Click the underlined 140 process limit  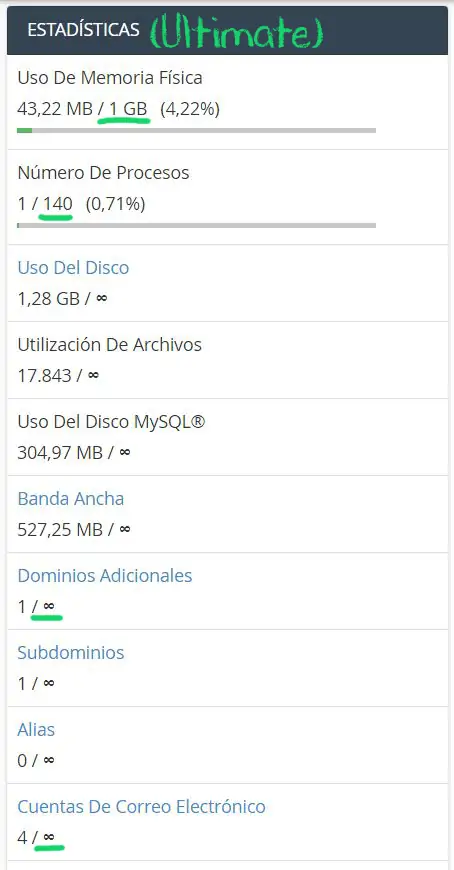click(58, 204)
